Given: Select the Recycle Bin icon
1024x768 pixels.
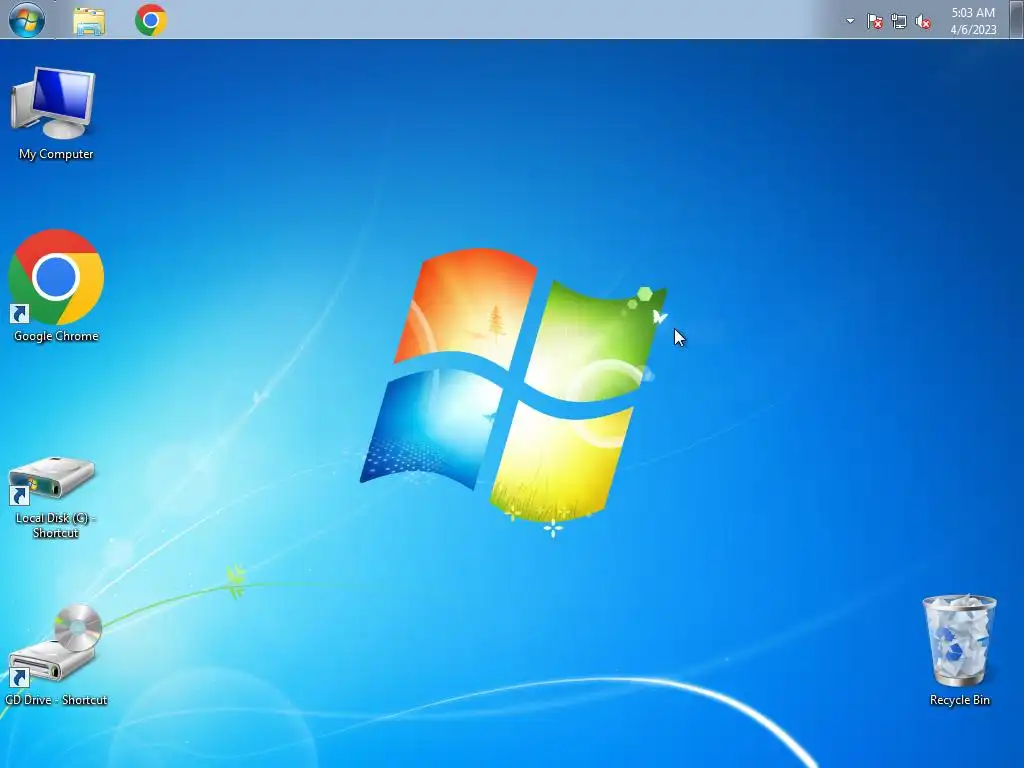Looking at the screenshot, I should point(959,640).
